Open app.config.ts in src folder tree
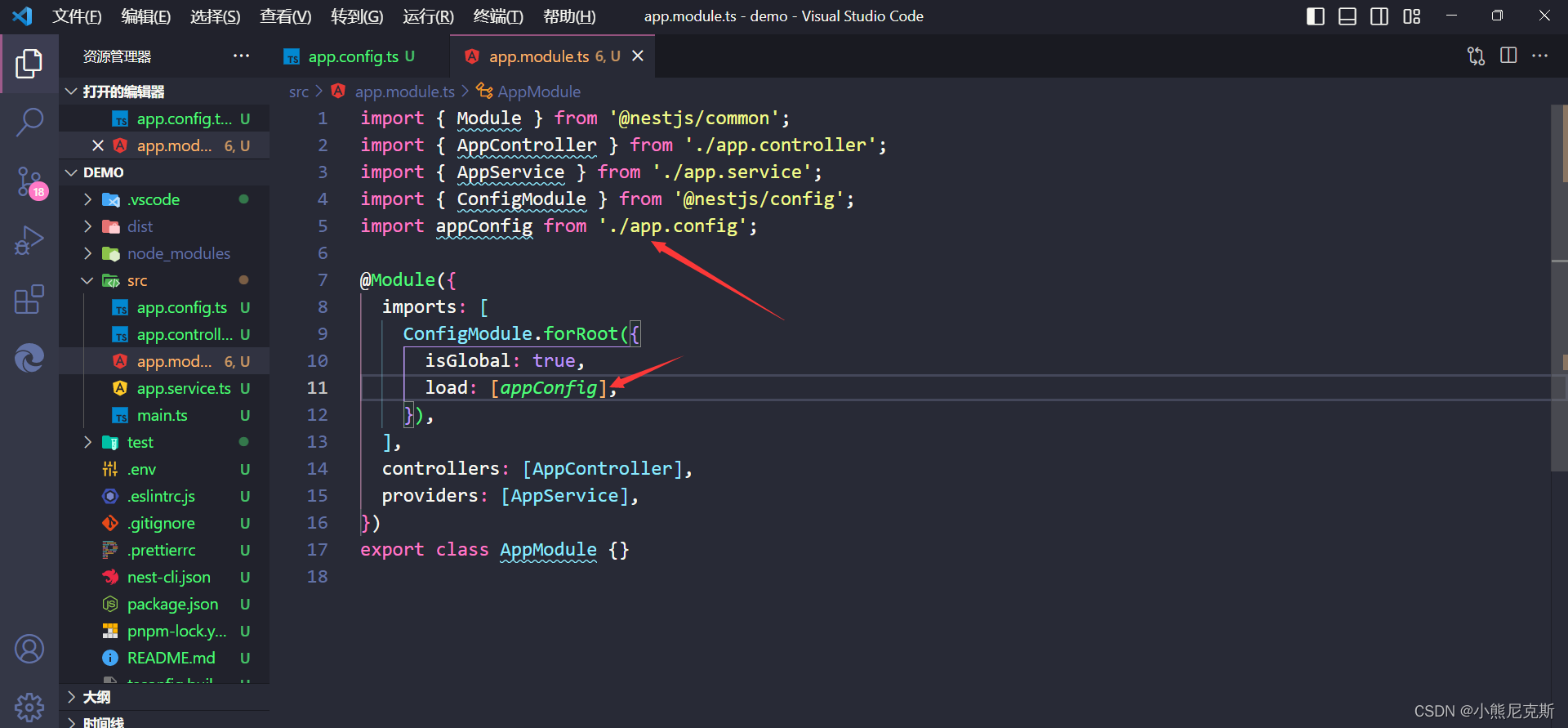The width and height of the screenshot is (1568, 728). click(164, 307)
